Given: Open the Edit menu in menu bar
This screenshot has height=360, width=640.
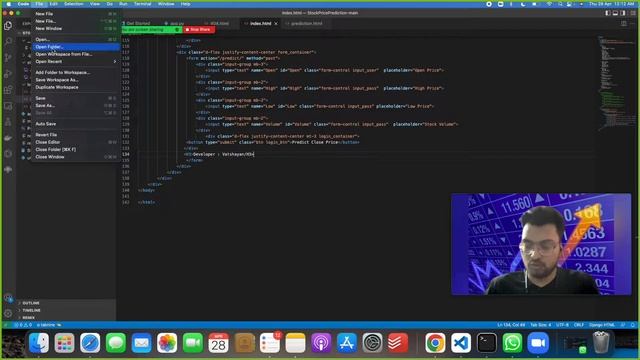Looking at the screenshot, I should click(53, 4).
